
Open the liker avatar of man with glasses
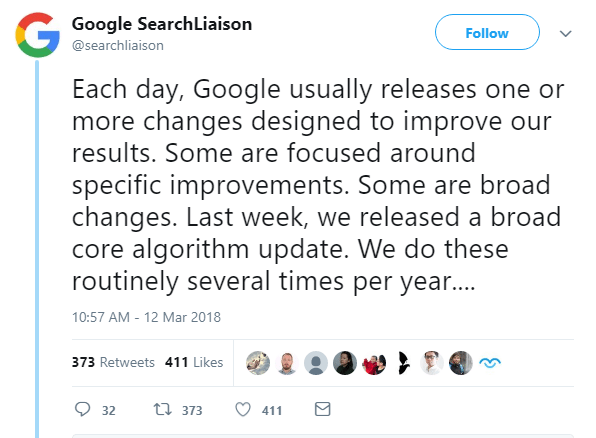click(x=432, y=363)
